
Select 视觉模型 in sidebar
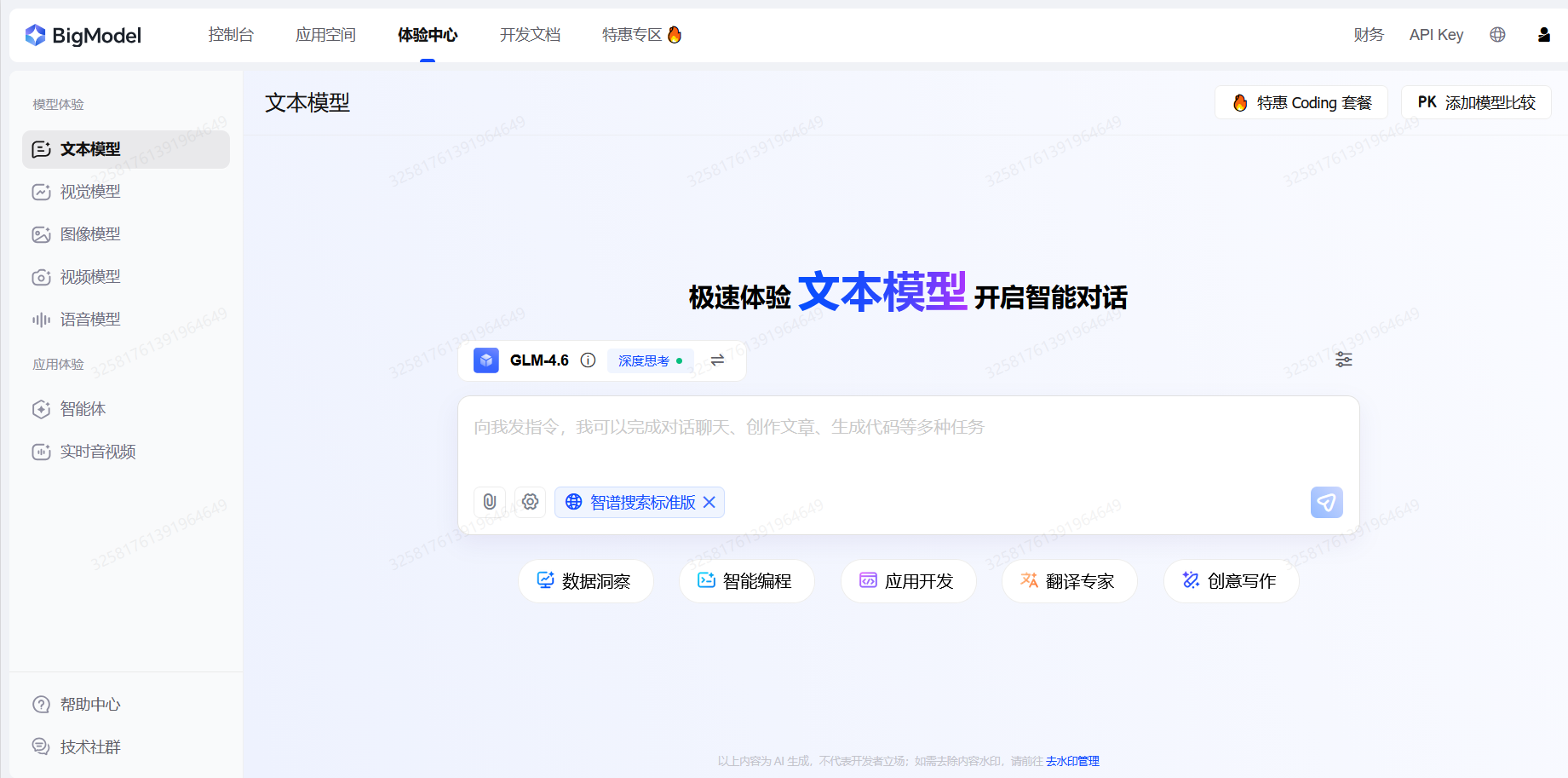126,192
